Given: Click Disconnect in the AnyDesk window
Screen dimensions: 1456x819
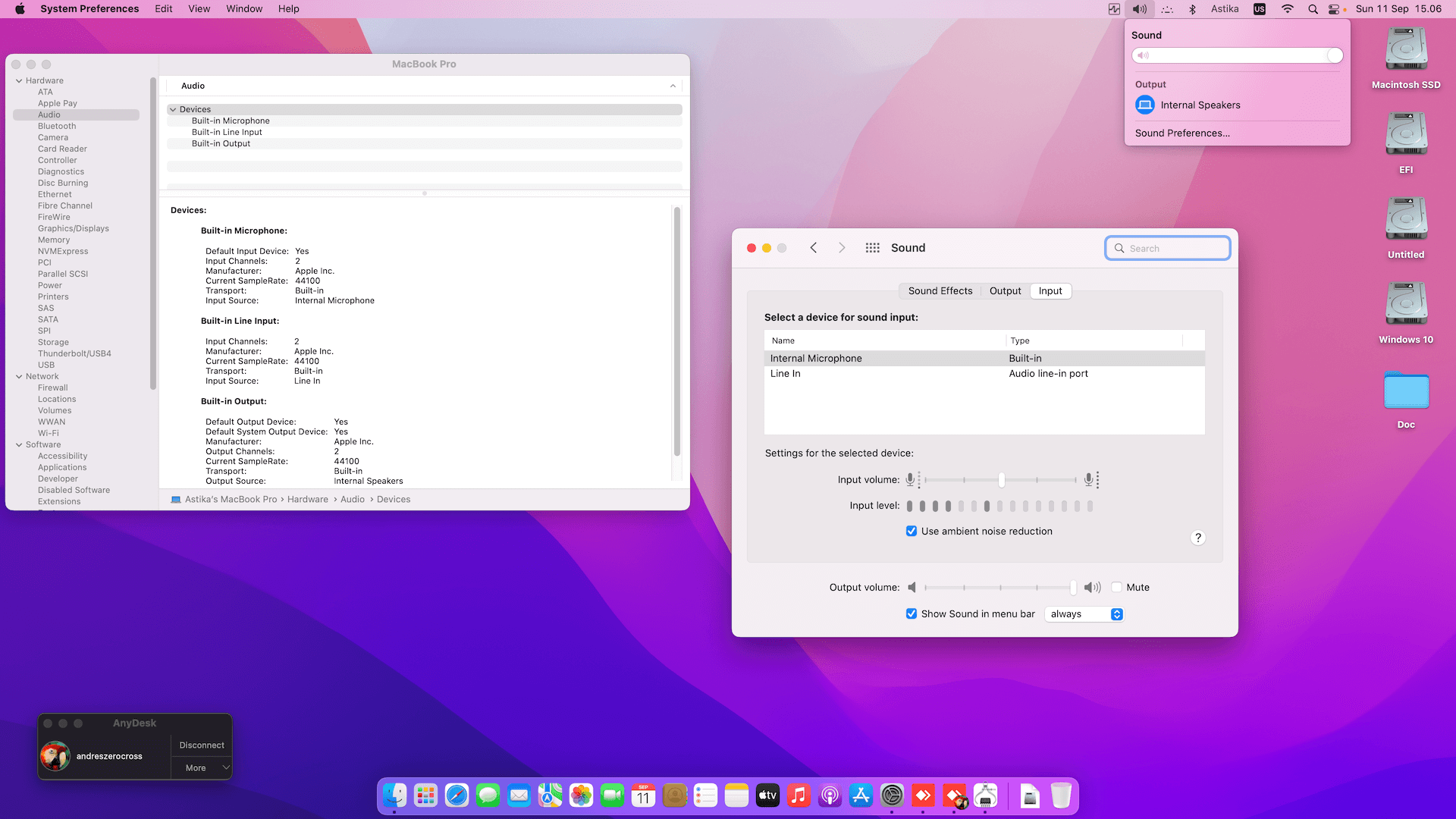Looking at the screenshot, I should coord(201,745).
